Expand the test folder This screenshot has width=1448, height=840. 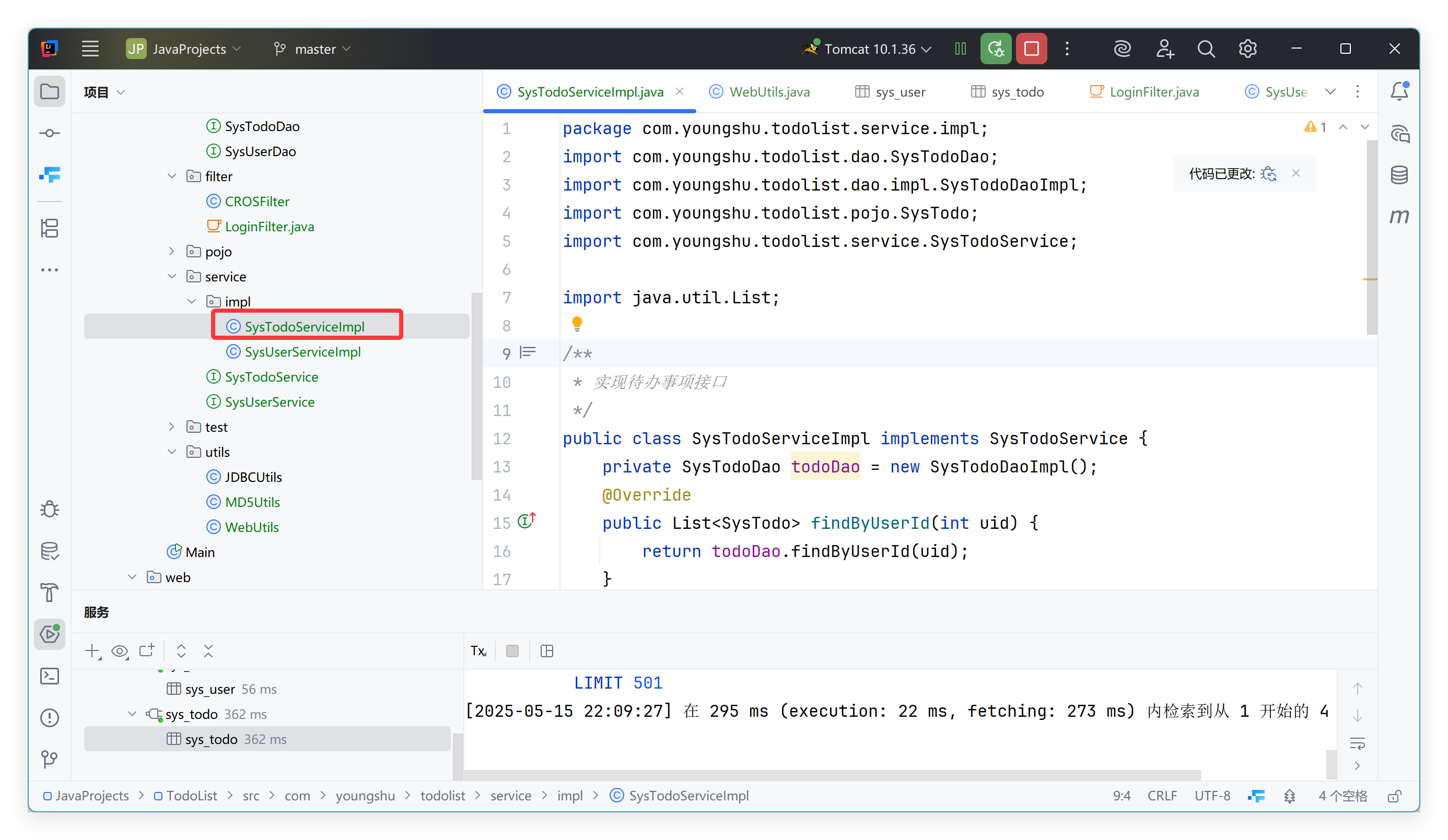172,427
